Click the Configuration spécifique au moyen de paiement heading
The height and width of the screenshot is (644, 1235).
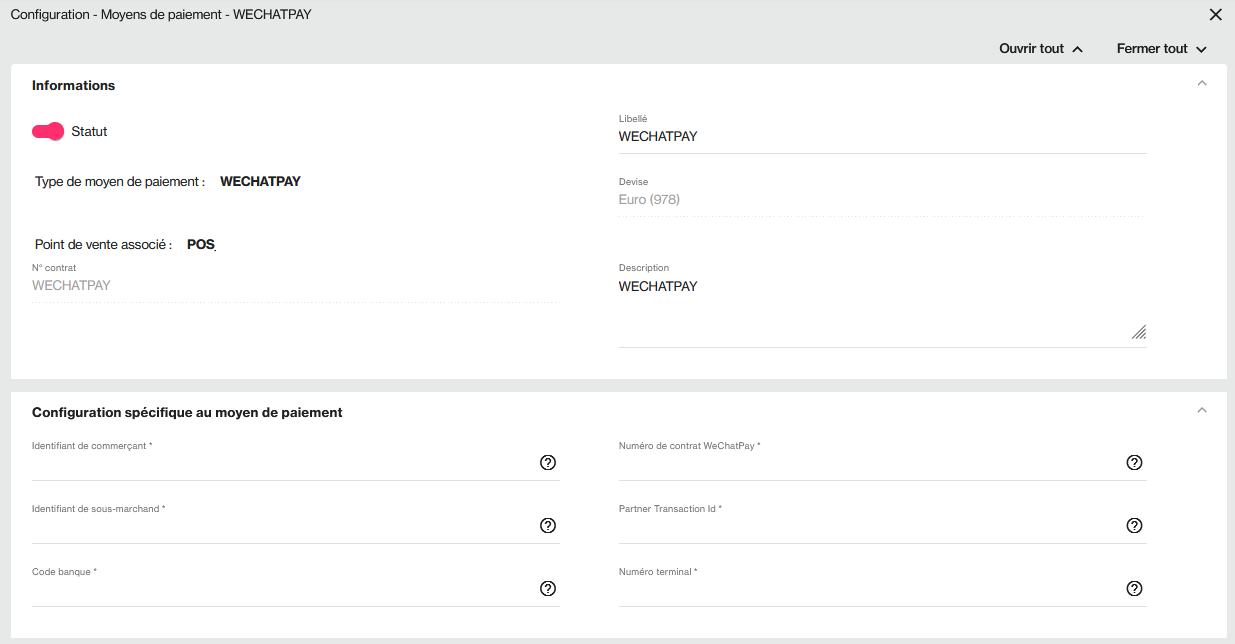[187, 412]
